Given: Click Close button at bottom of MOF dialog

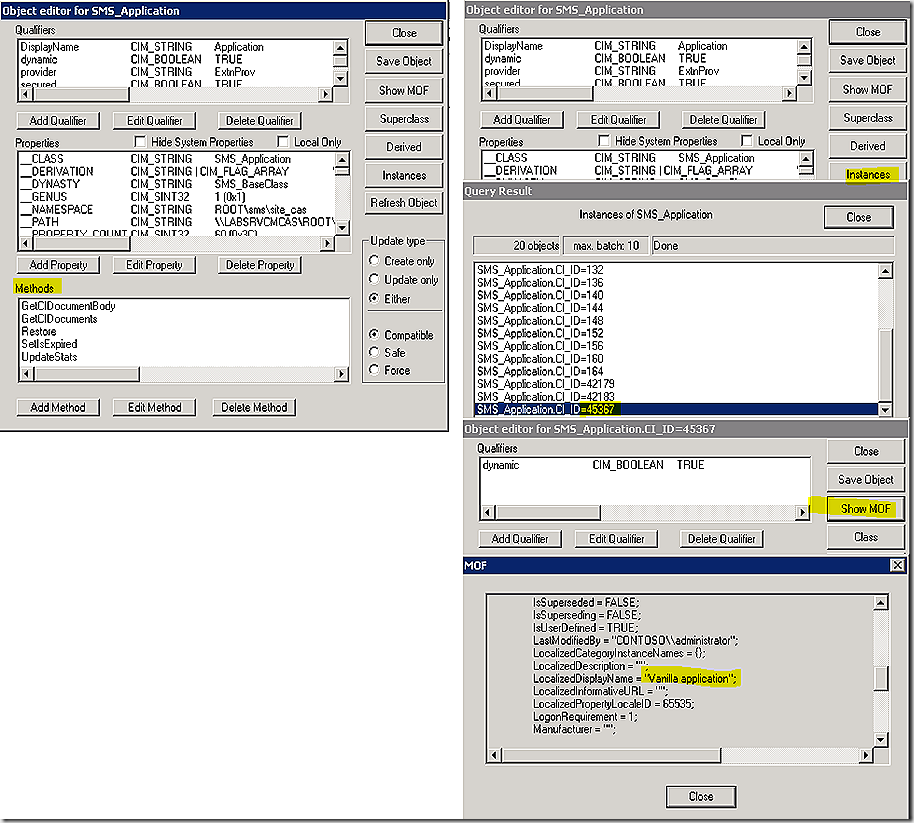Looking at the screenshot, I should 701,797.
